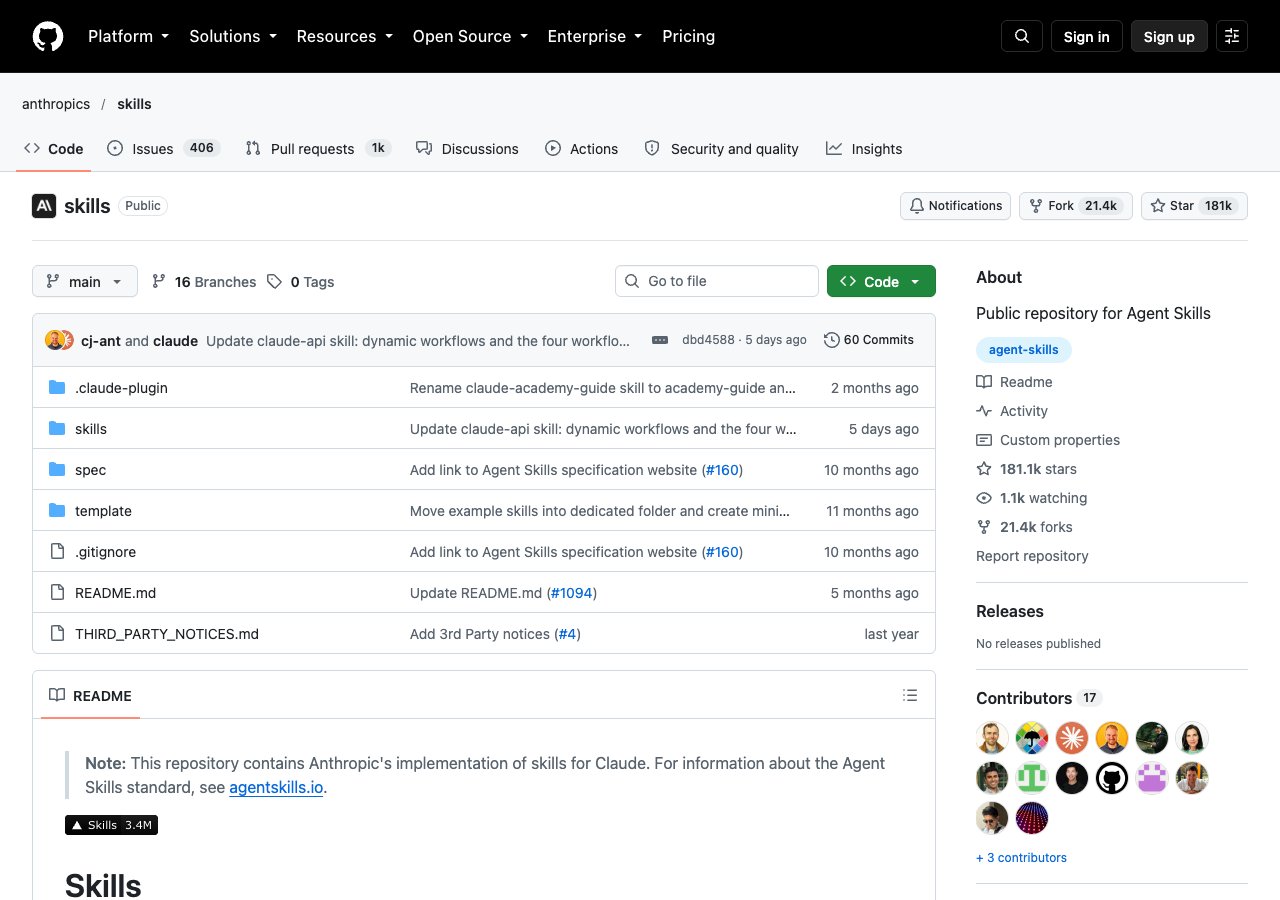Switch to the Pull requests tab
This screenshot has height=900, width=1280.
tap(318, 148)
